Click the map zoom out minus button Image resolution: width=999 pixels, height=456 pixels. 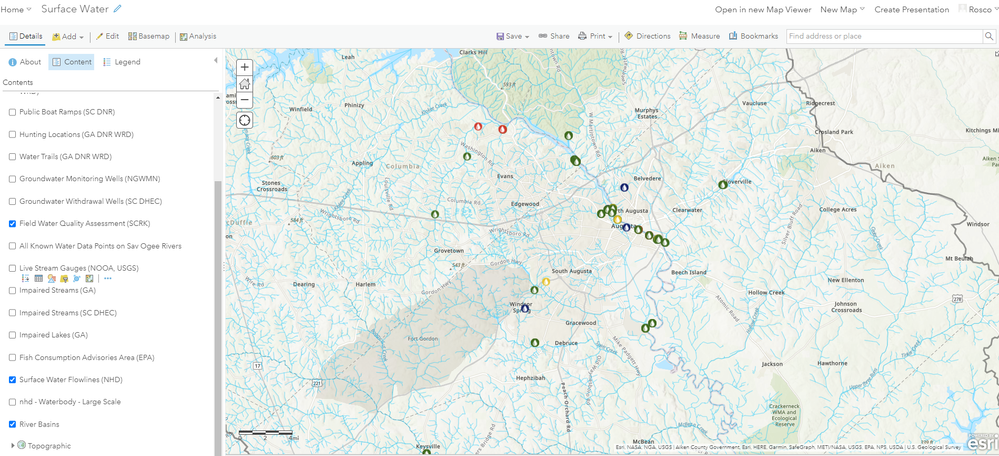pyautogui.click(x=245, y=100)
